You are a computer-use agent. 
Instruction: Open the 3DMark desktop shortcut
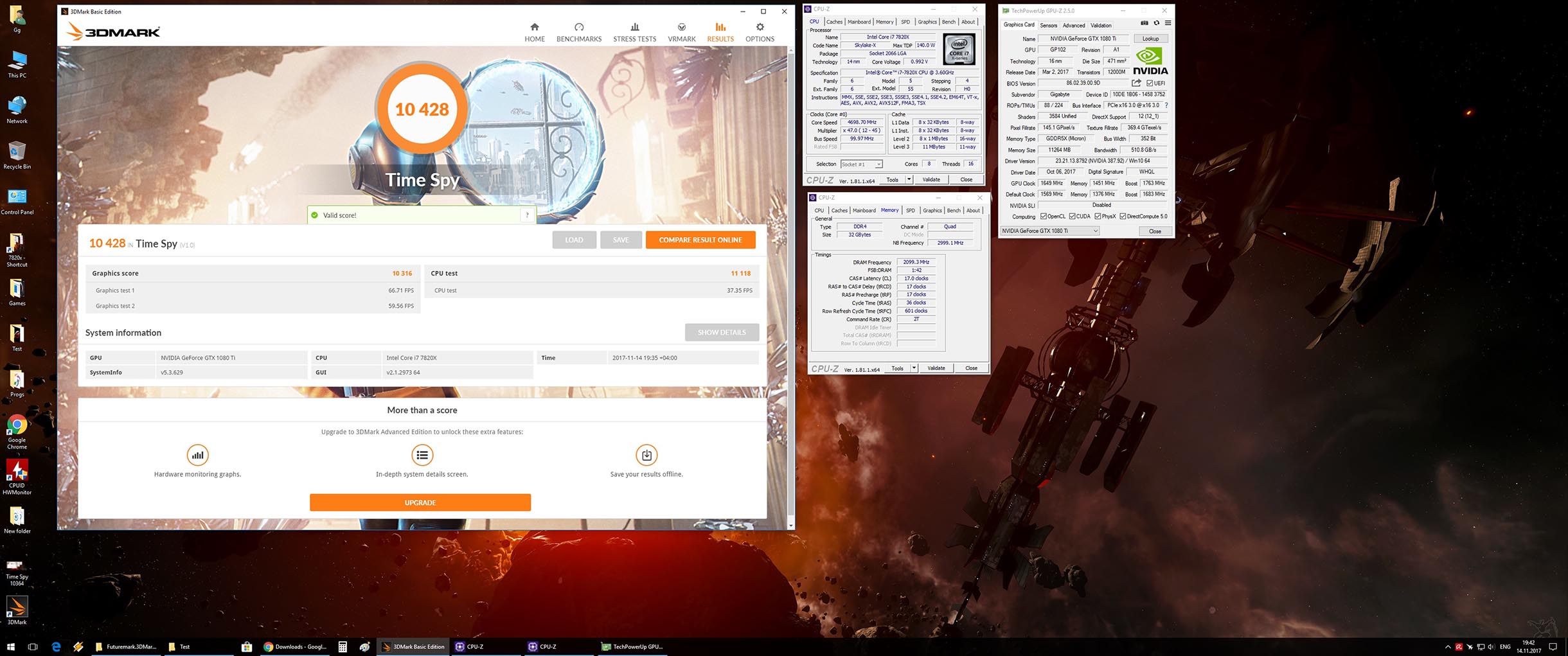(17, 611)
